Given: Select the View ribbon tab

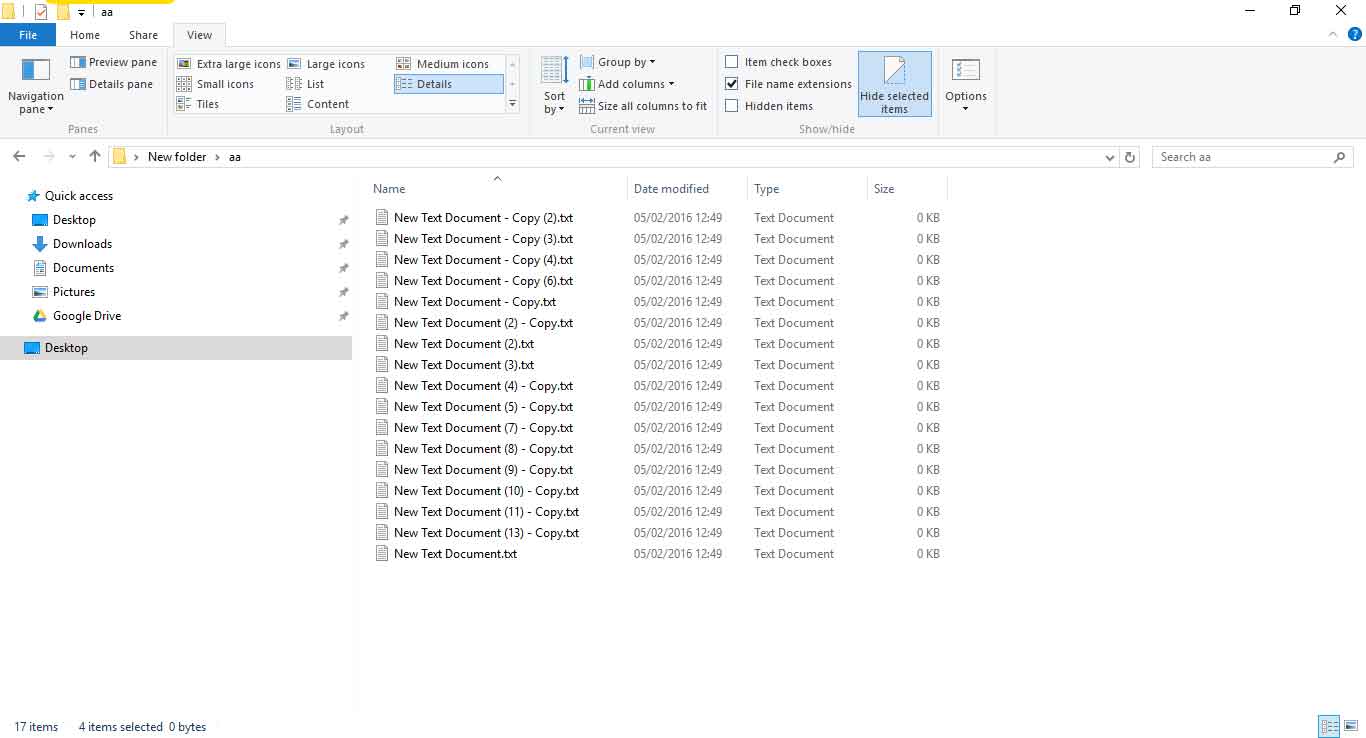Looking at the screenshot, I should pyautogui.click(x=200, y=35).
